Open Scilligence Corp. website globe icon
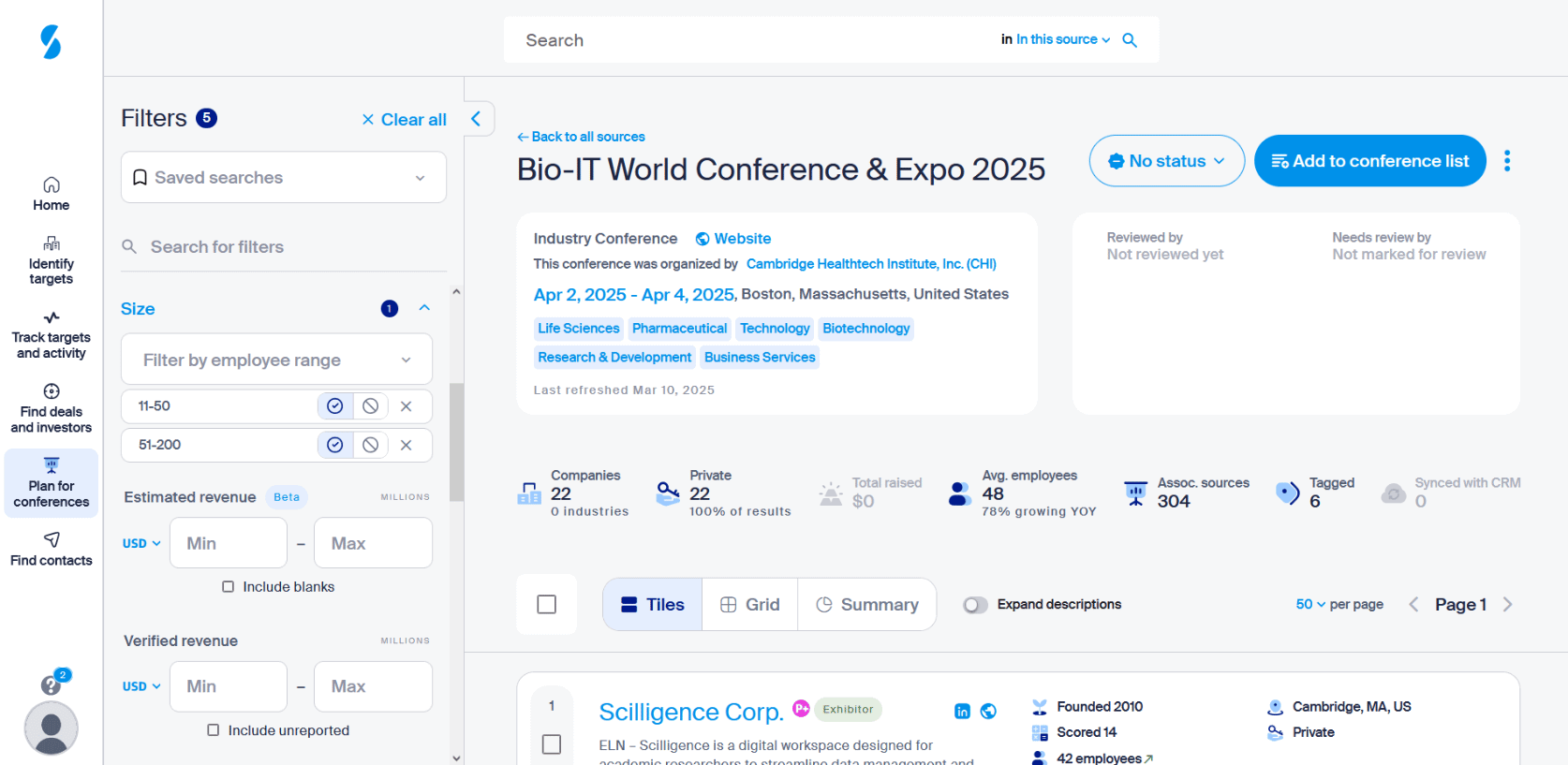 [988, 712]
